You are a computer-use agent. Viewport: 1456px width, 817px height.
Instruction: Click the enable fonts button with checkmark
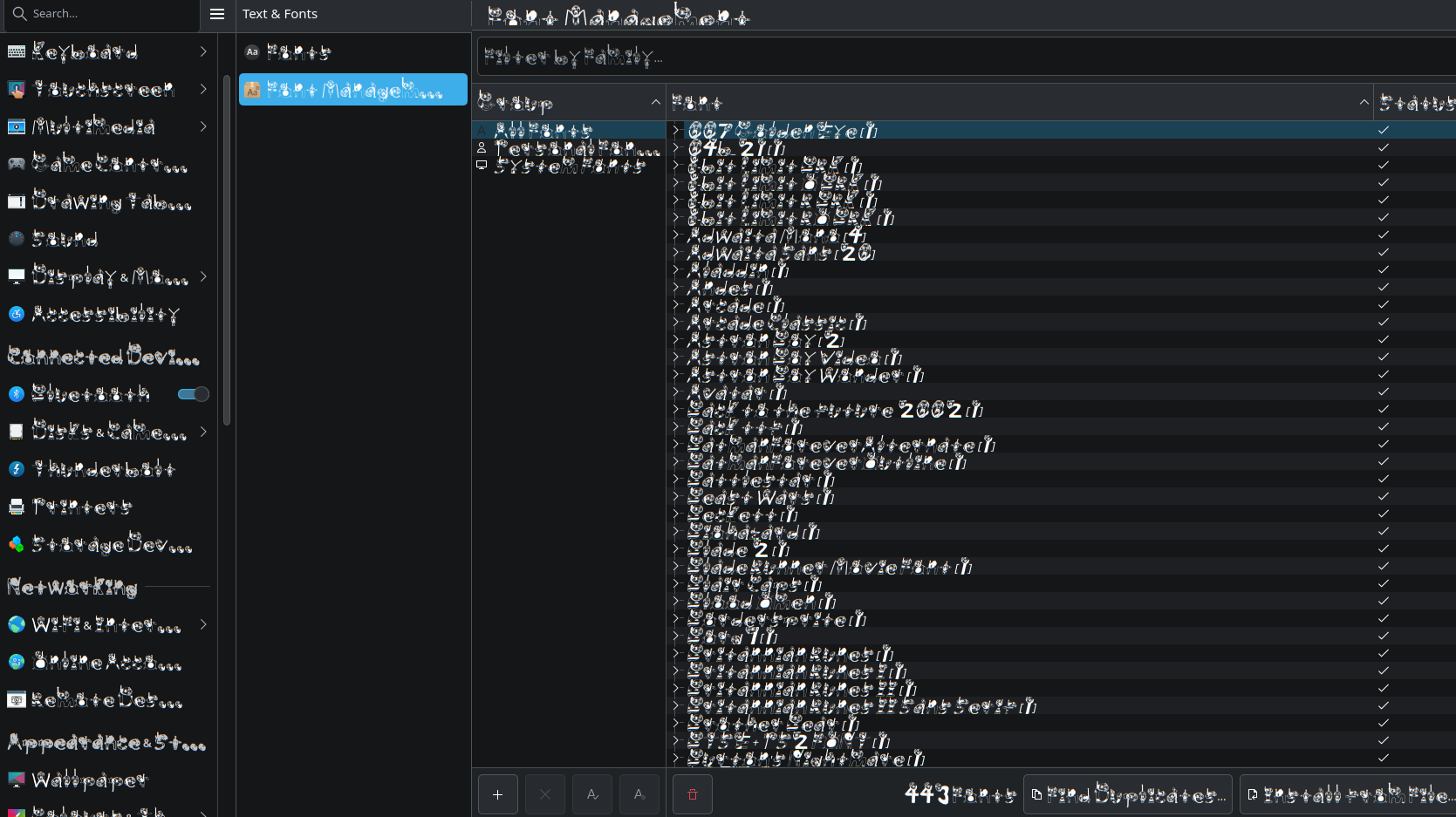(592, 794)
